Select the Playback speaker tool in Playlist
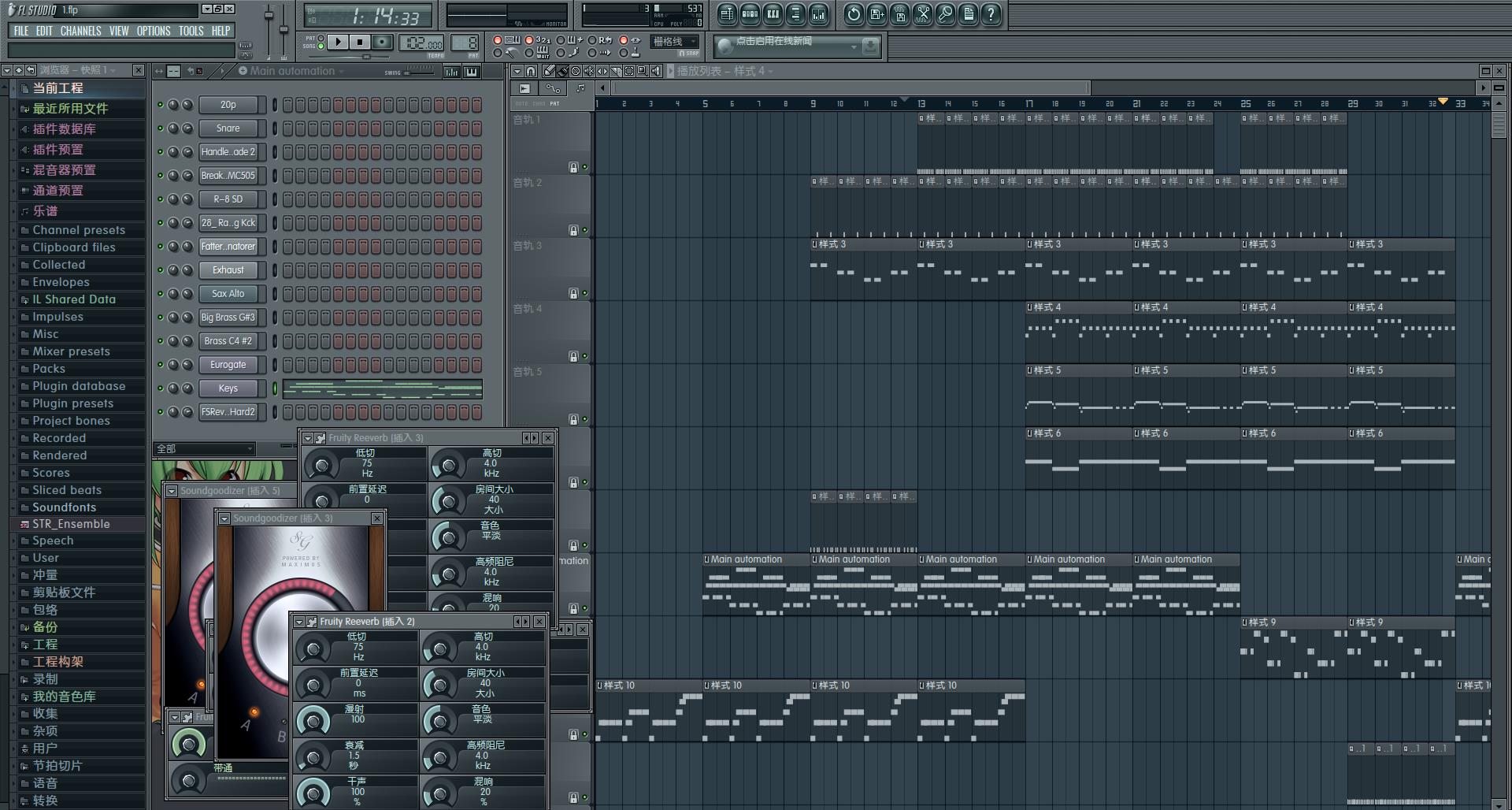This screenshot has width=1512, height=810. [656, 71]
